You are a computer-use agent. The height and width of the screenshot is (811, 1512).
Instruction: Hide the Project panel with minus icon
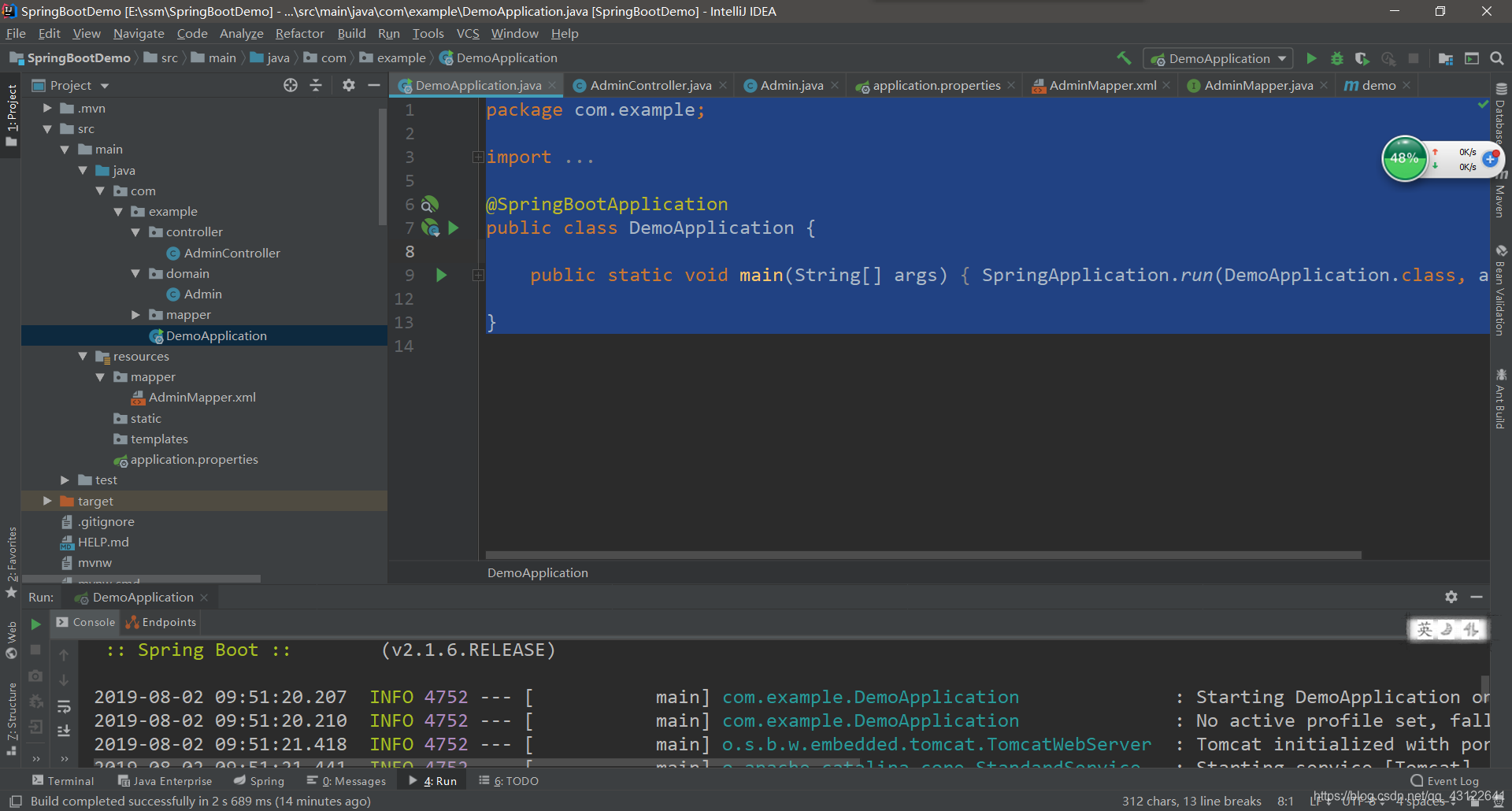click(374, 85)
